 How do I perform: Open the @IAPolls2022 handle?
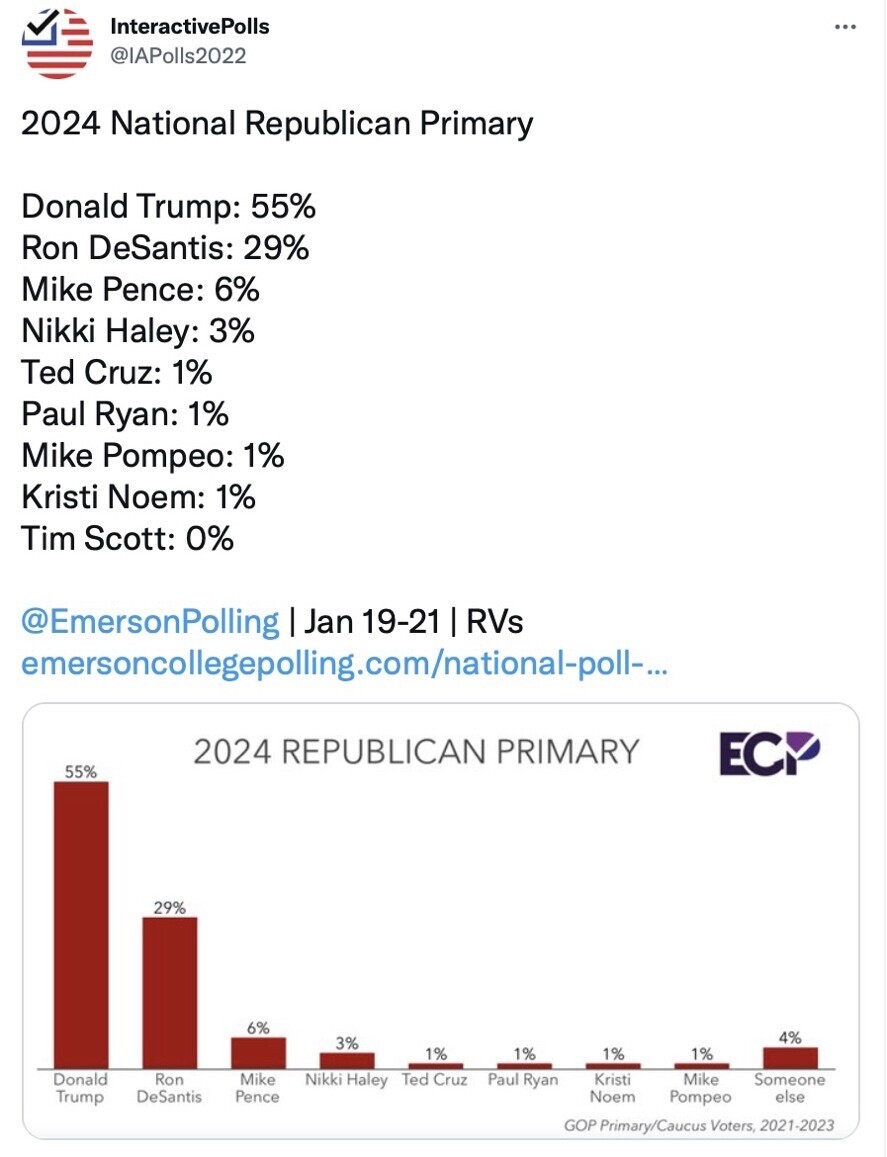pos(178,56)
